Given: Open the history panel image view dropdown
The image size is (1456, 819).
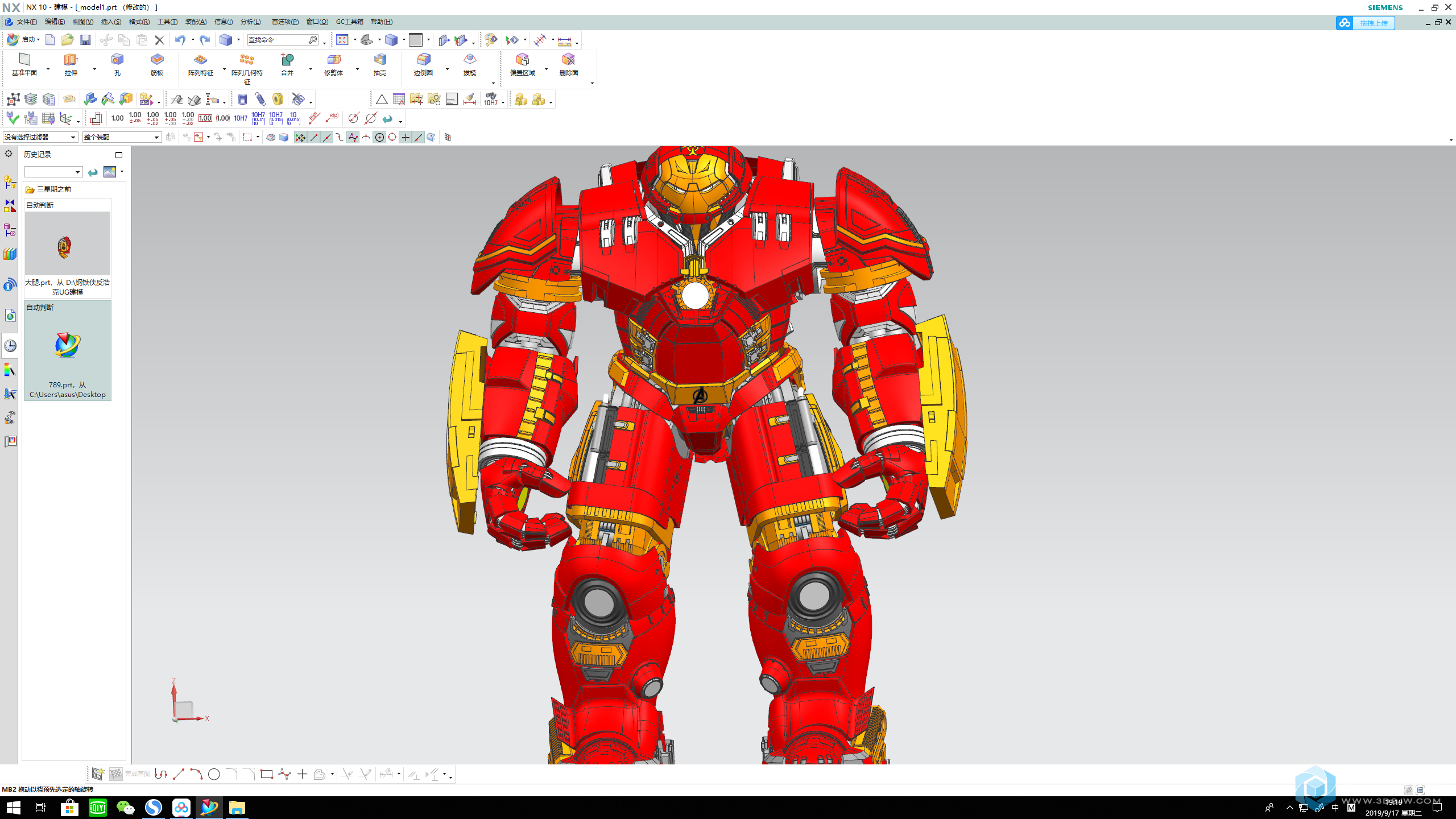Looking at the screenshot, I should [x=122, y=172].
